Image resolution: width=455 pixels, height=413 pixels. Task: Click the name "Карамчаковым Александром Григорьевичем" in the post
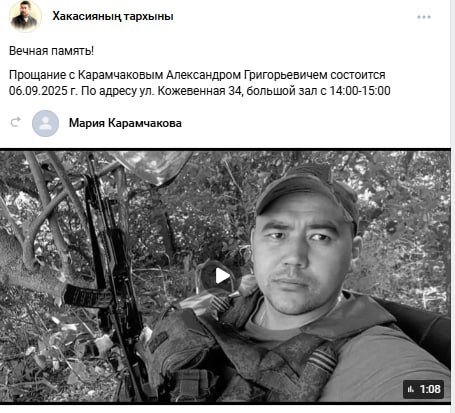(x=202, y=75)
